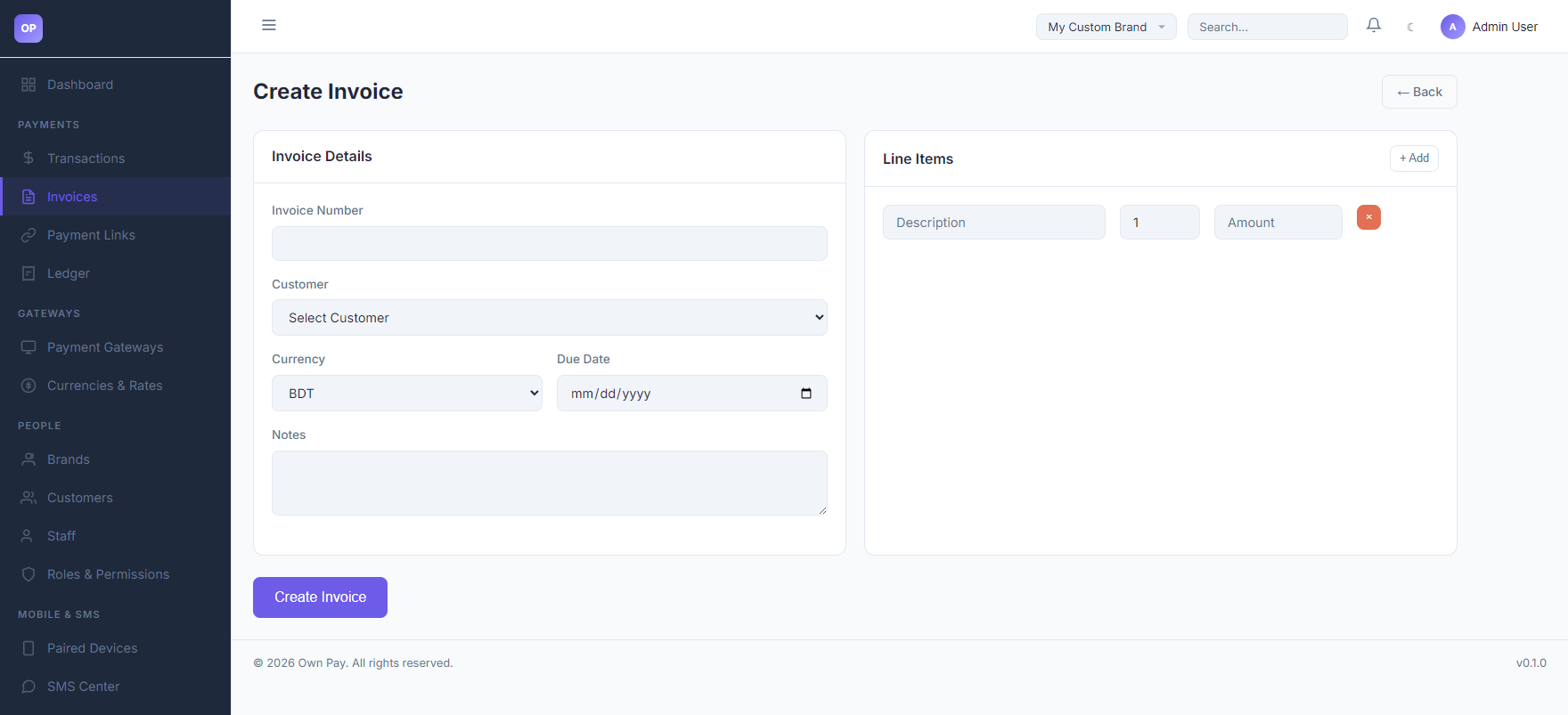1568x715 pixels.
Task: Open Roles & Permissions page
Action: (x=116, y=574)
